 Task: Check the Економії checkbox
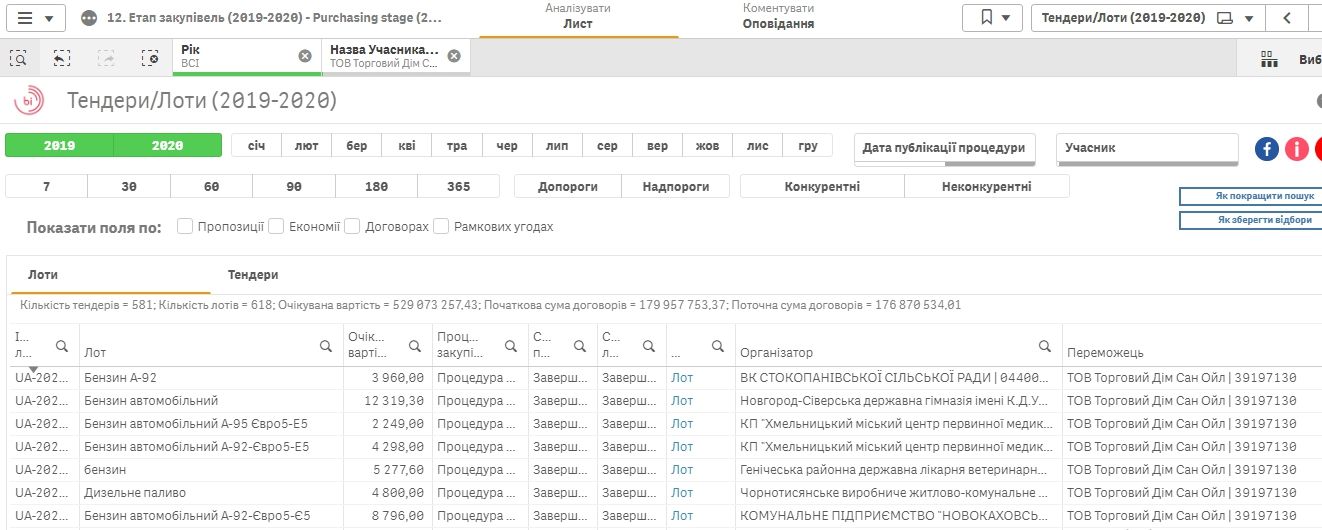tap(276, 226)
